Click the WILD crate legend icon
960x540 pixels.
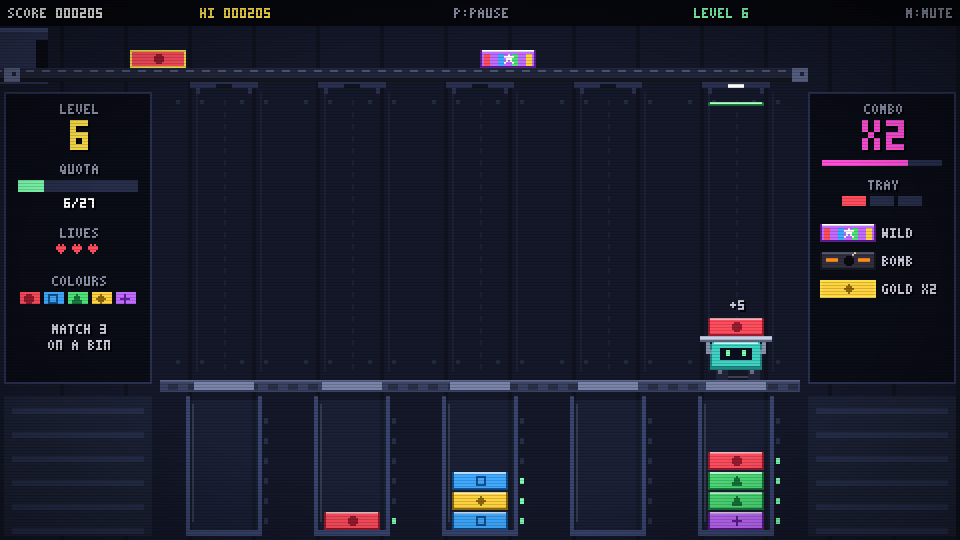coord(848,233)
